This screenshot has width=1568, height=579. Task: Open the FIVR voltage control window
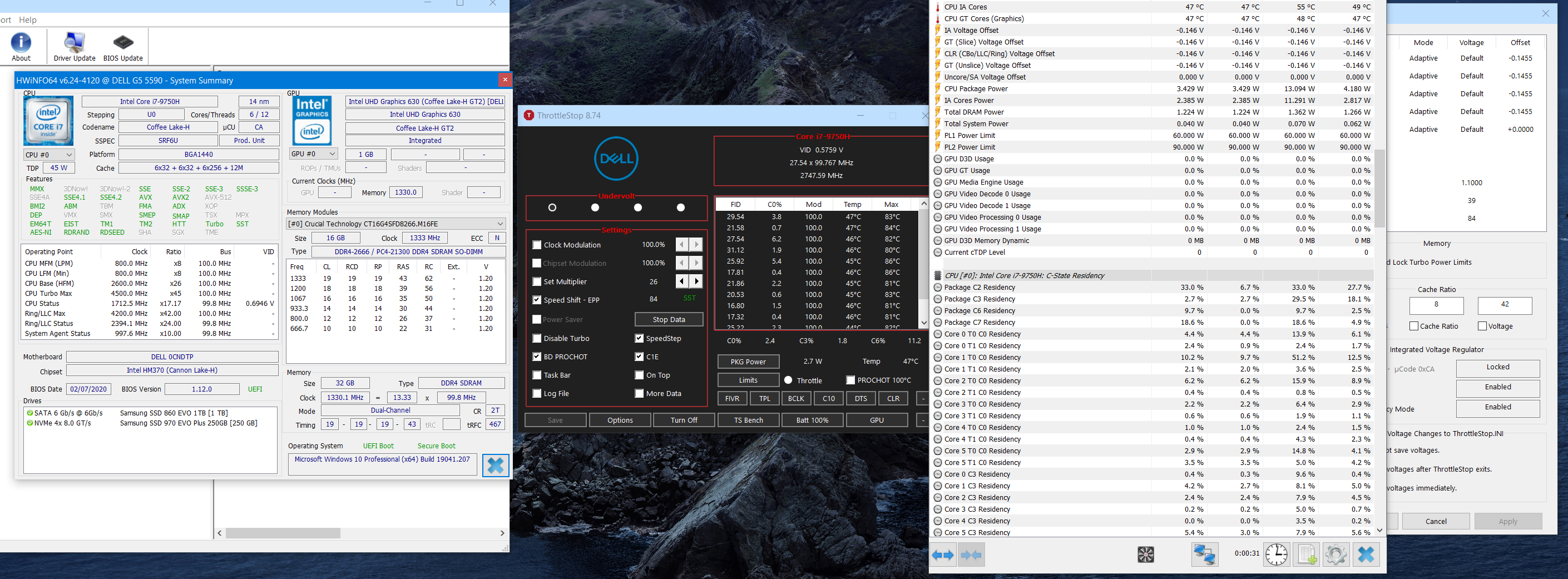click(x=732, y=398)
